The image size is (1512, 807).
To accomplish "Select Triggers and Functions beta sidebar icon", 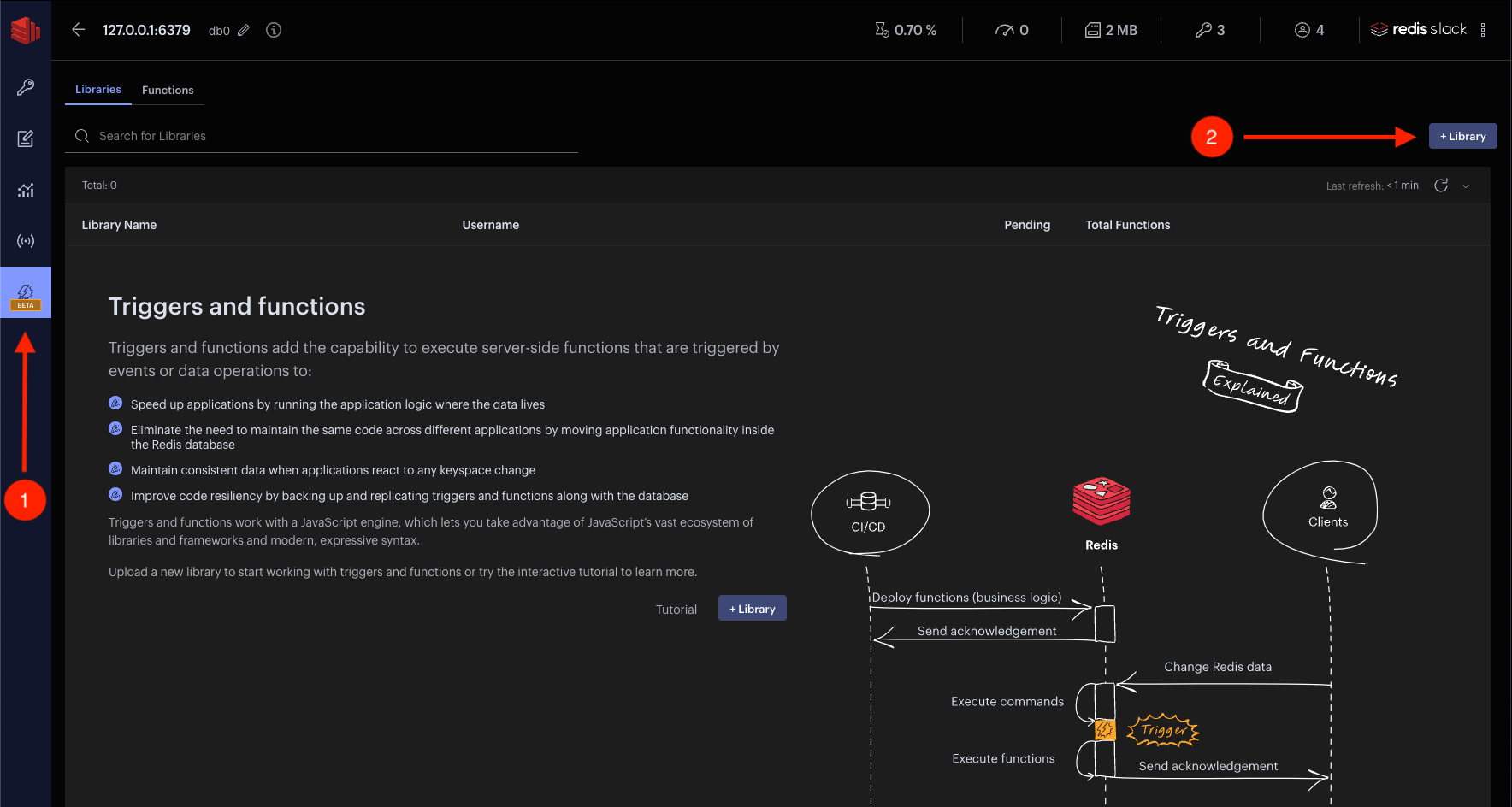I will click(26, 293).
